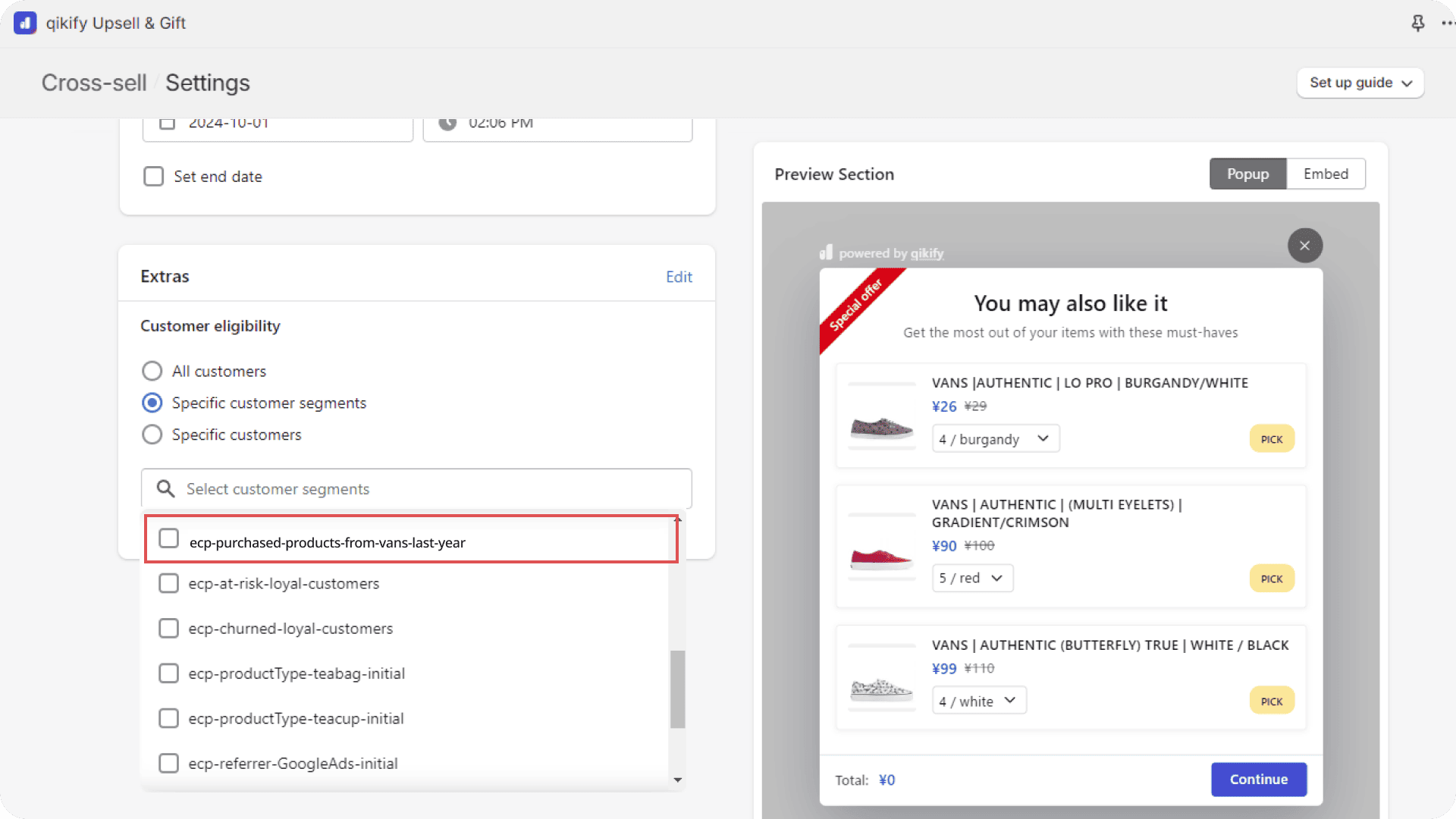Check ecp-churned-loyal-customers segment

pyautogui.click(x=168, y=629)
